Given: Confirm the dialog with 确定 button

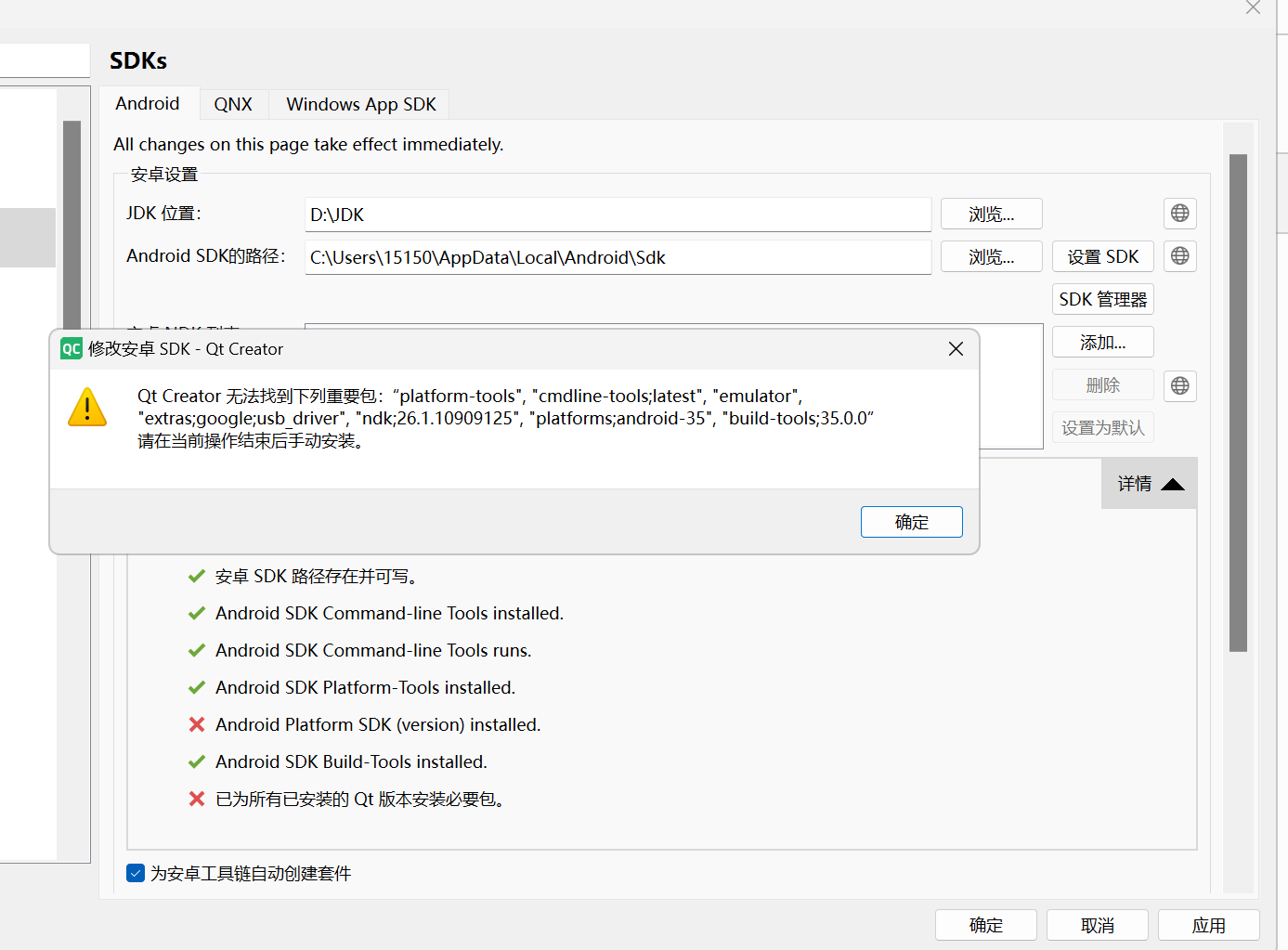Looking at the screenshot, I should click(x=911, y=522).
